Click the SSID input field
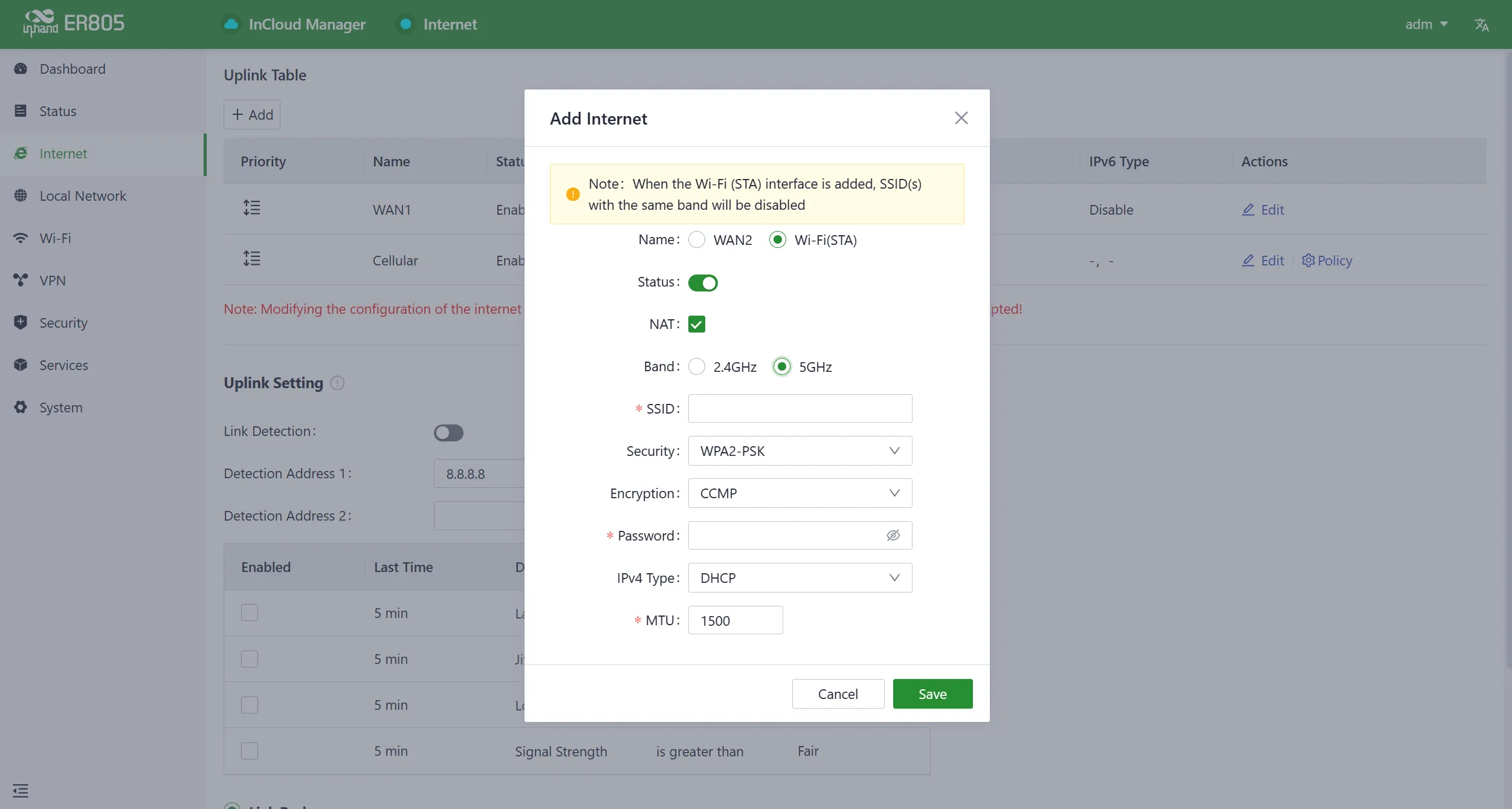Viewport: 1512px width, 809px height. click(x=800, y=409)
